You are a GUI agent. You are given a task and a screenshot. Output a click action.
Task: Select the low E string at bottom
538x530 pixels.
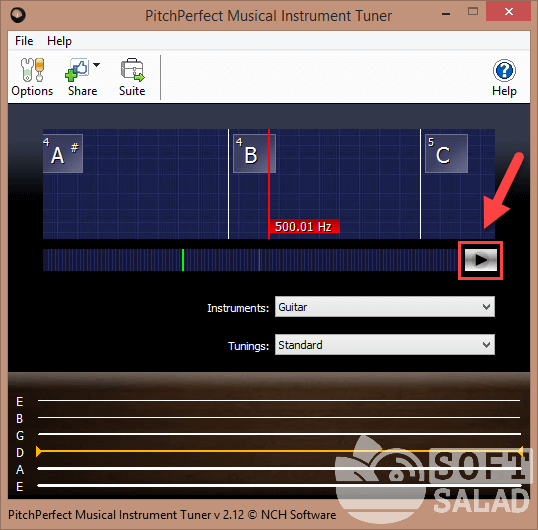[x=279, y=485]
